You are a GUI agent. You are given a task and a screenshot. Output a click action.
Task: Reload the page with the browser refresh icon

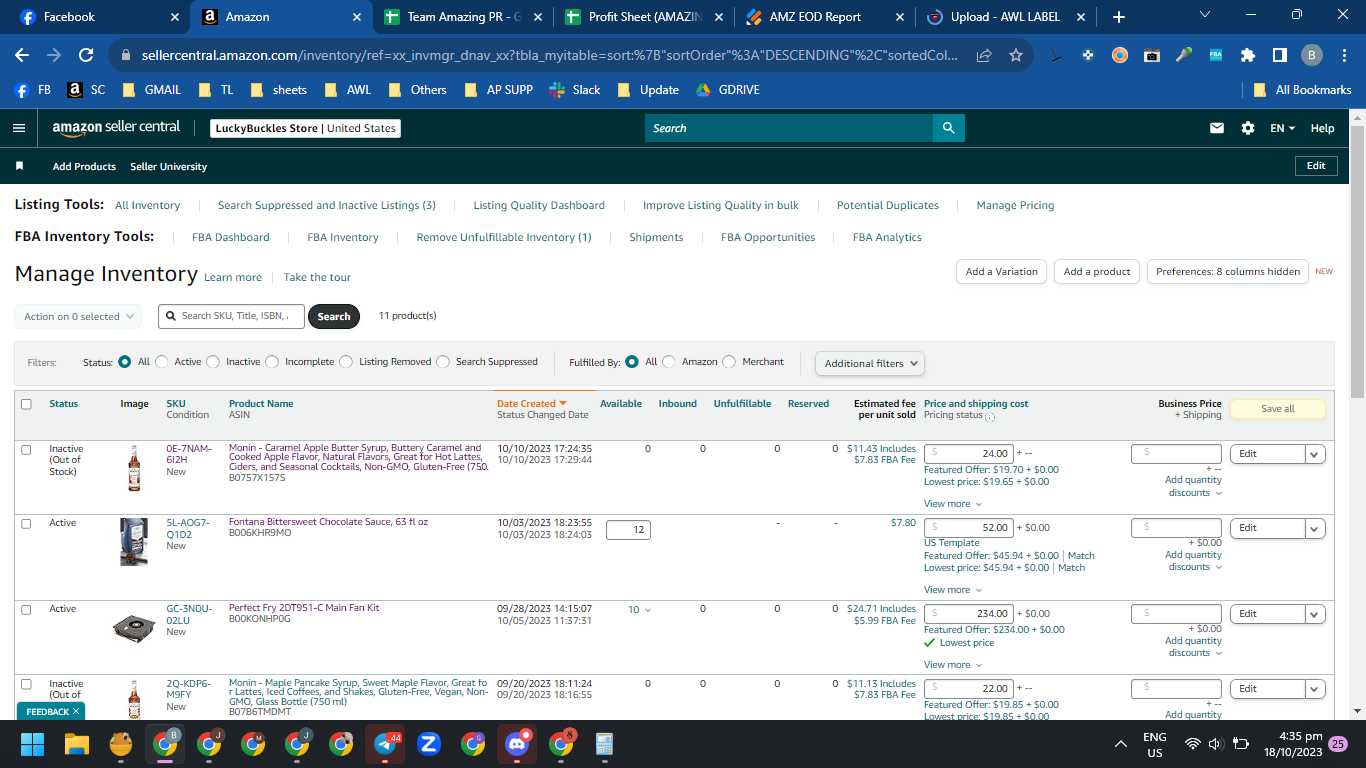click(x=86, y=56)
